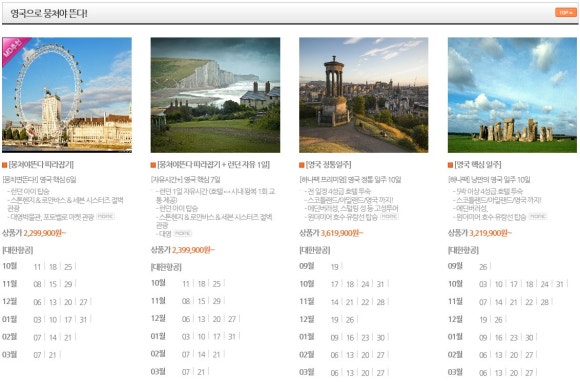580x382 pixels.
Task: Click the orange TOP button
Action: tap(566, 13)
